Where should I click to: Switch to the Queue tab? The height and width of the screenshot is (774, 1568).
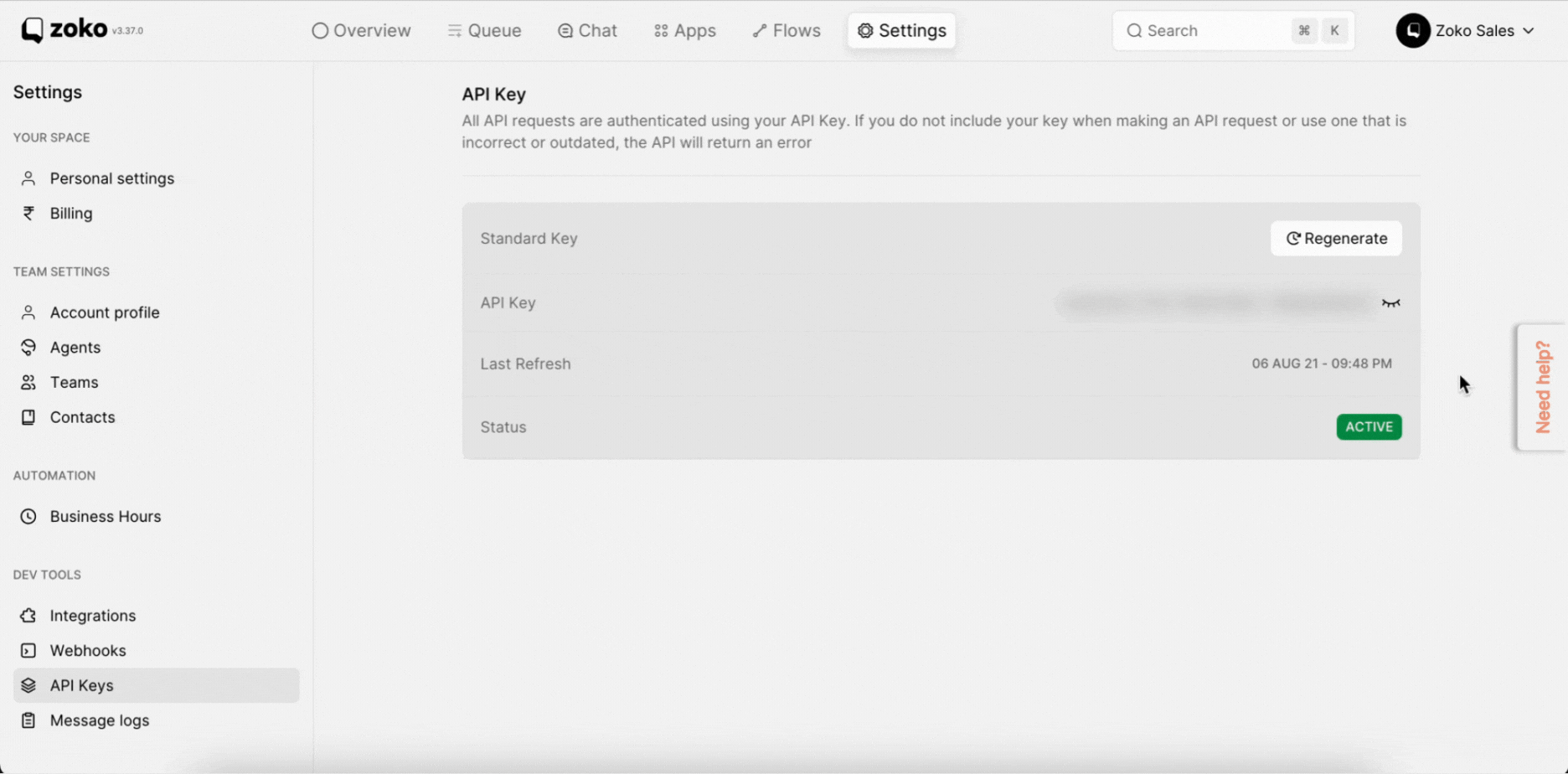484,31
